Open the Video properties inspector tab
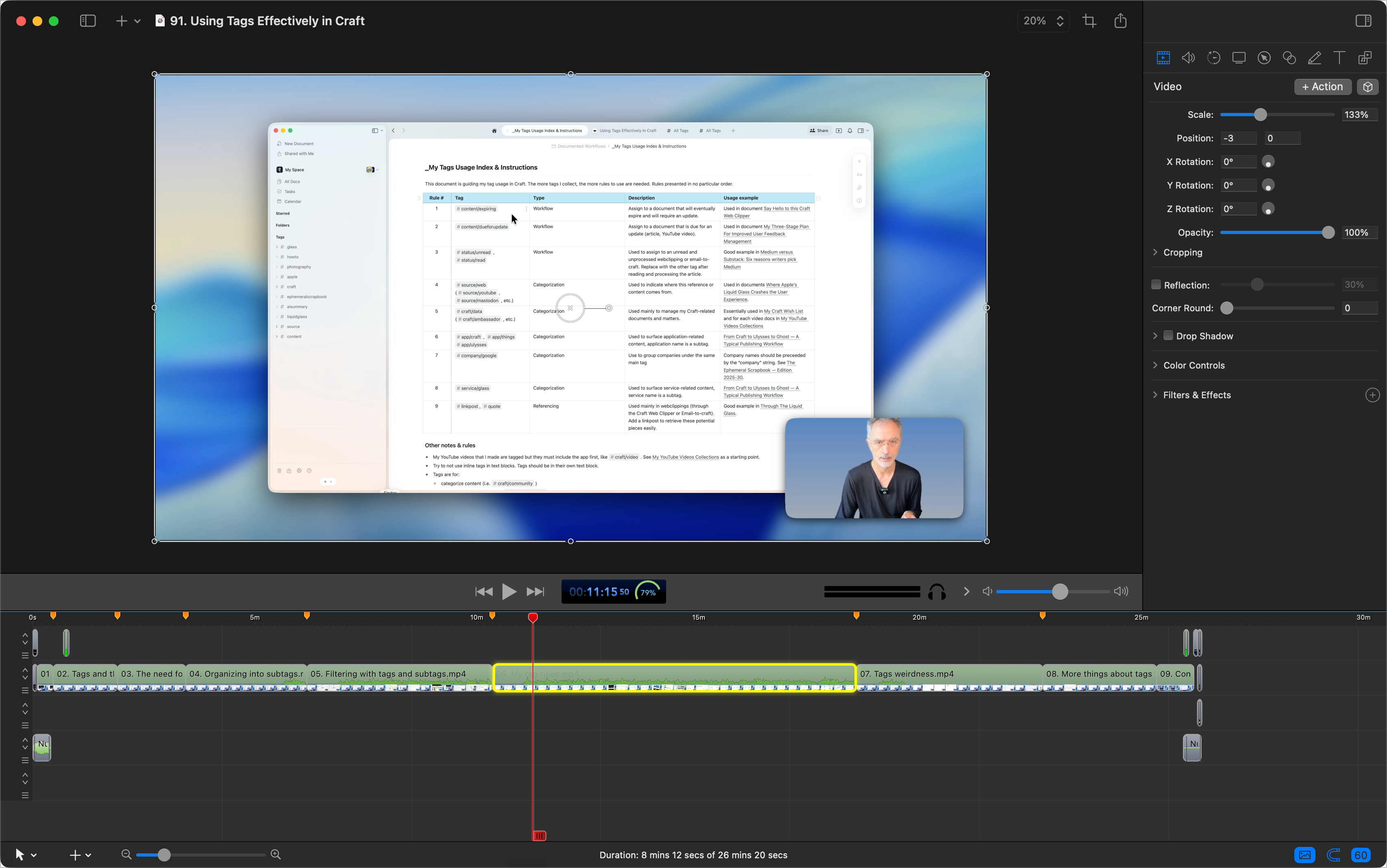The image size is (1387, 868). [x=1163, y=57]
